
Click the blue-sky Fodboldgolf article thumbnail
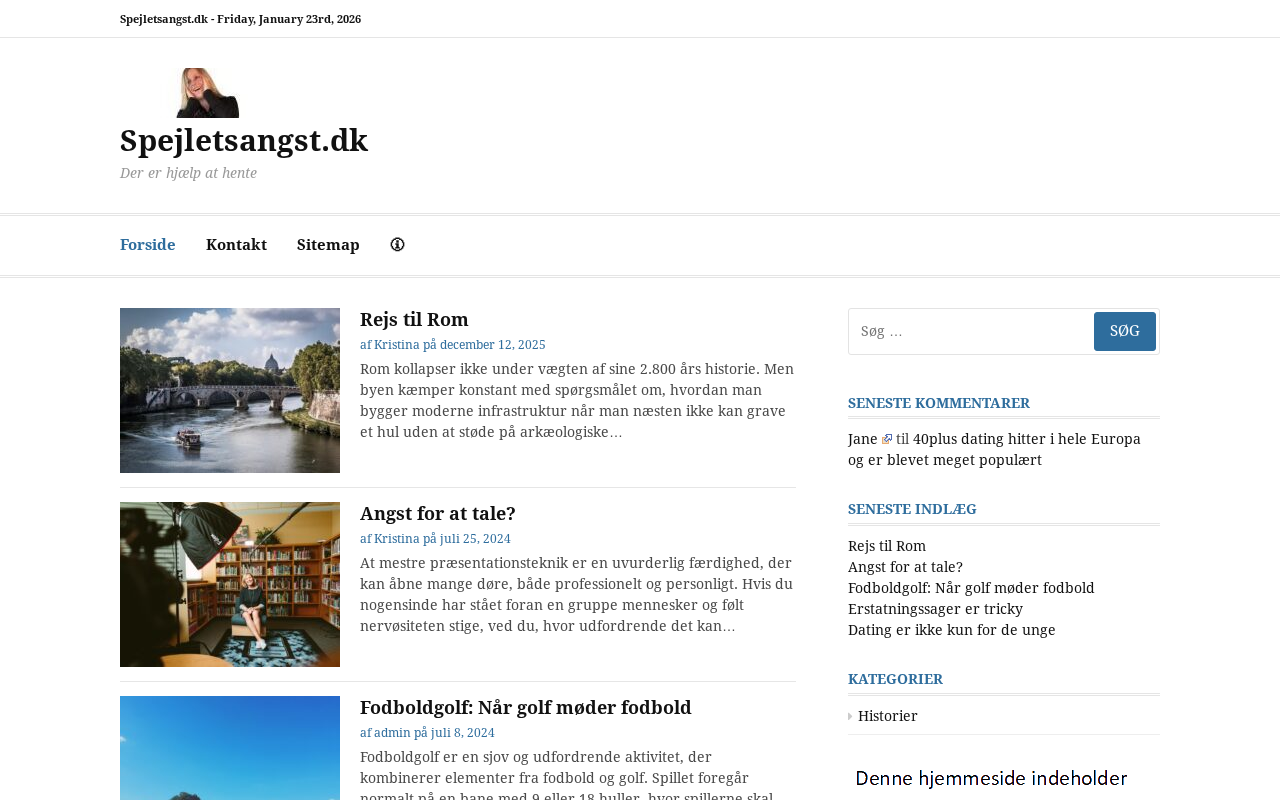230,748
